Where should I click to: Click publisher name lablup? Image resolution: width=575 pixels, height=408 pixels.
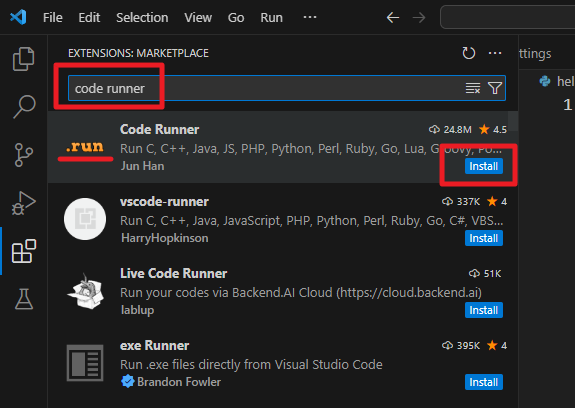(138, 310)
